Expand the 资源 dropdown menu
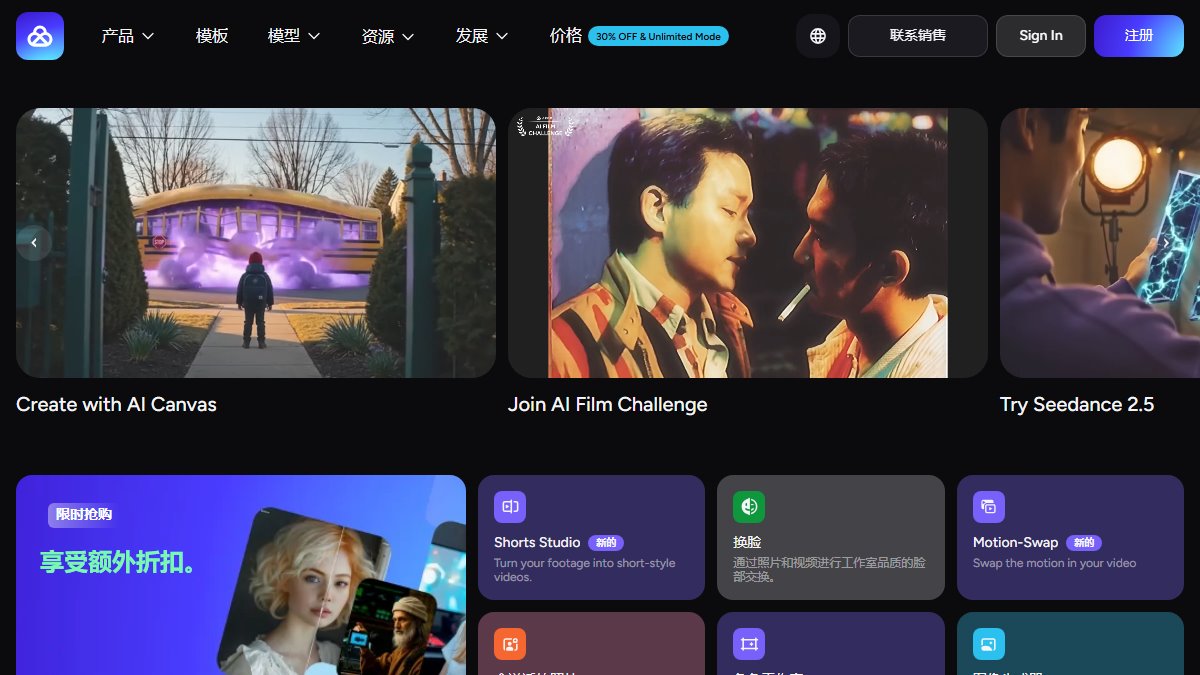1200x675 pixels. click(x=388, y=36)
